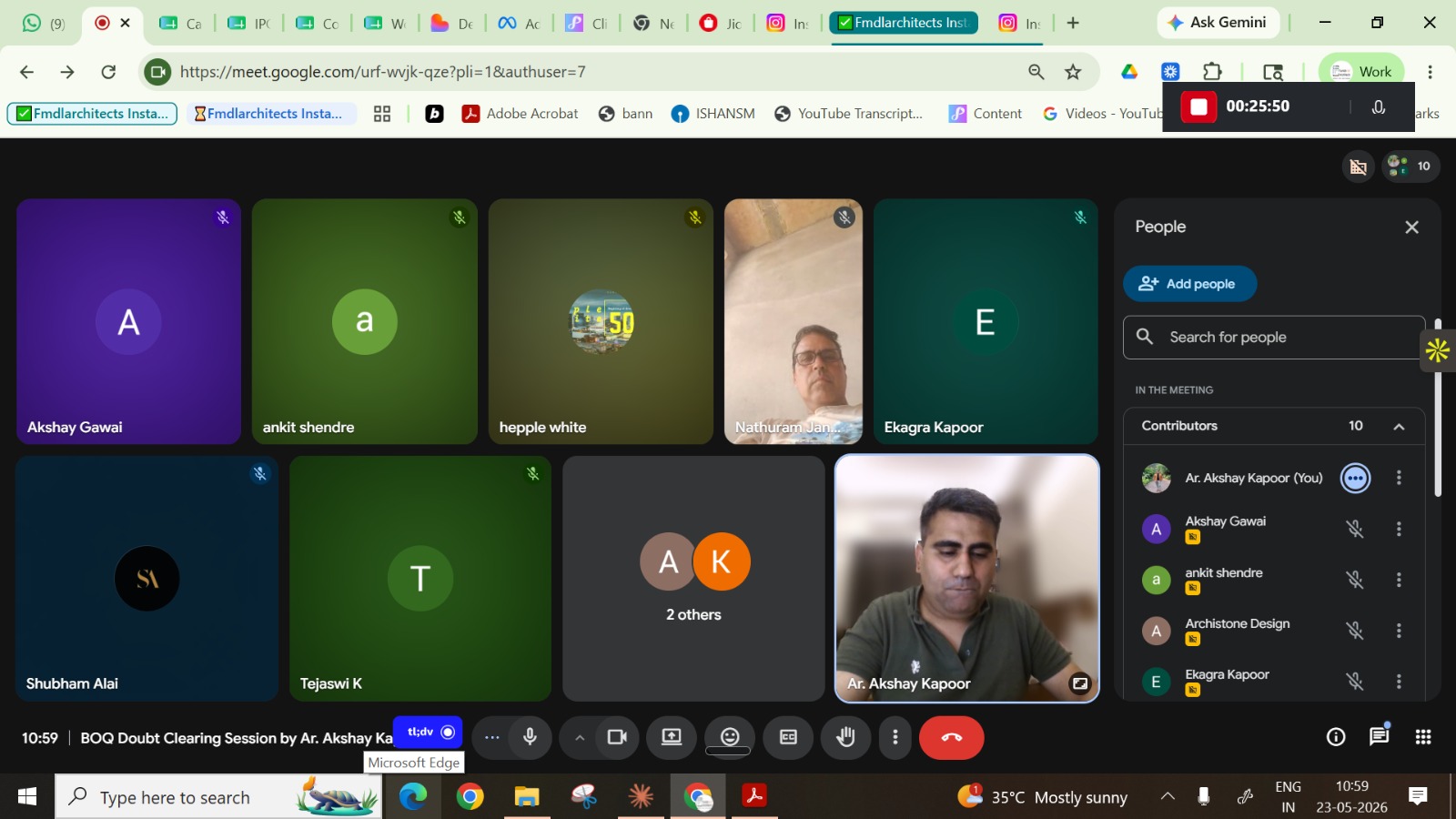Open audio and video settings chevron
The height and width of the screenshot is (819, 1456).
tap(579, 738)
